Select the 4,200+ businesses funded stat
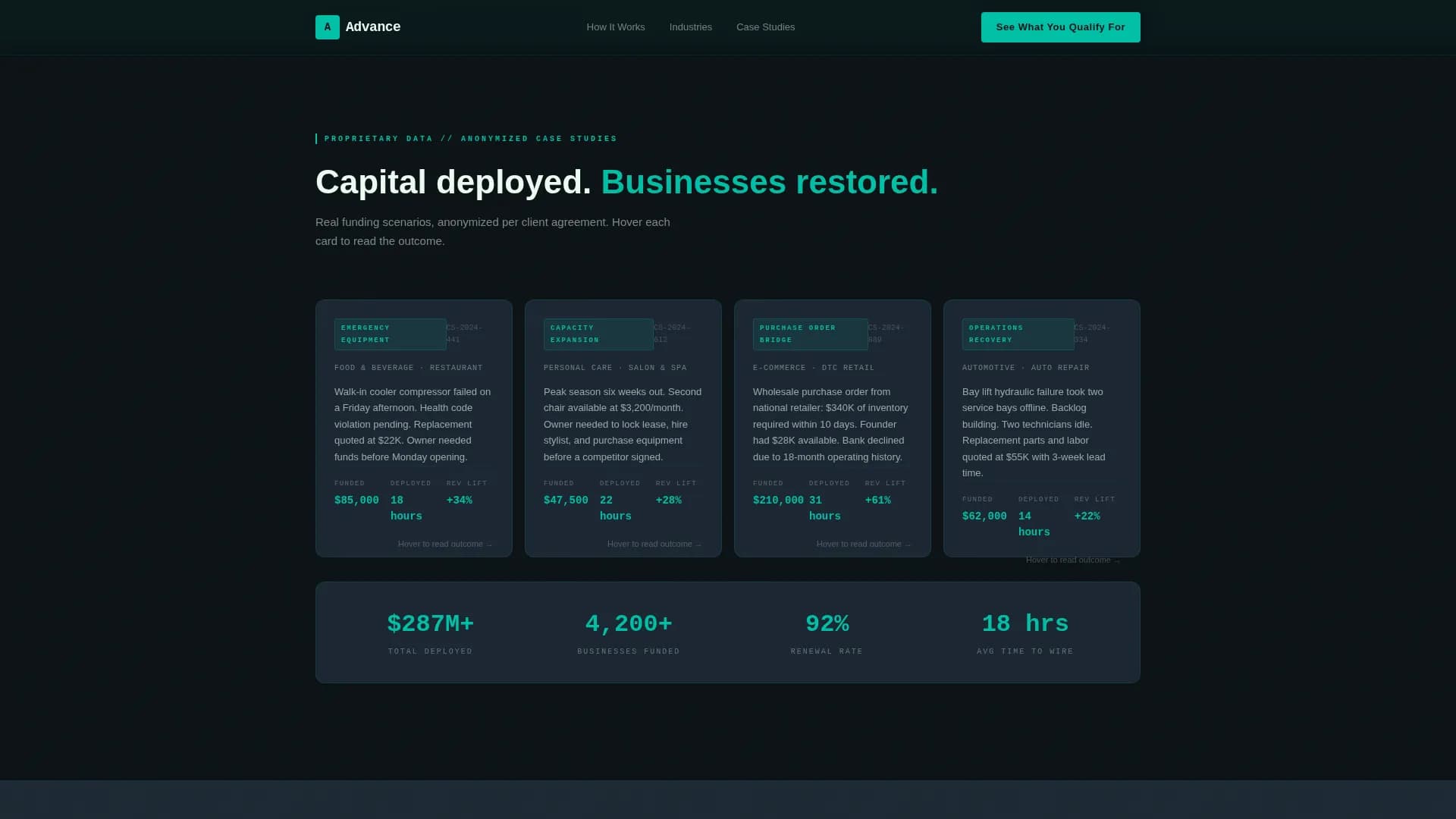 (628, 623)
